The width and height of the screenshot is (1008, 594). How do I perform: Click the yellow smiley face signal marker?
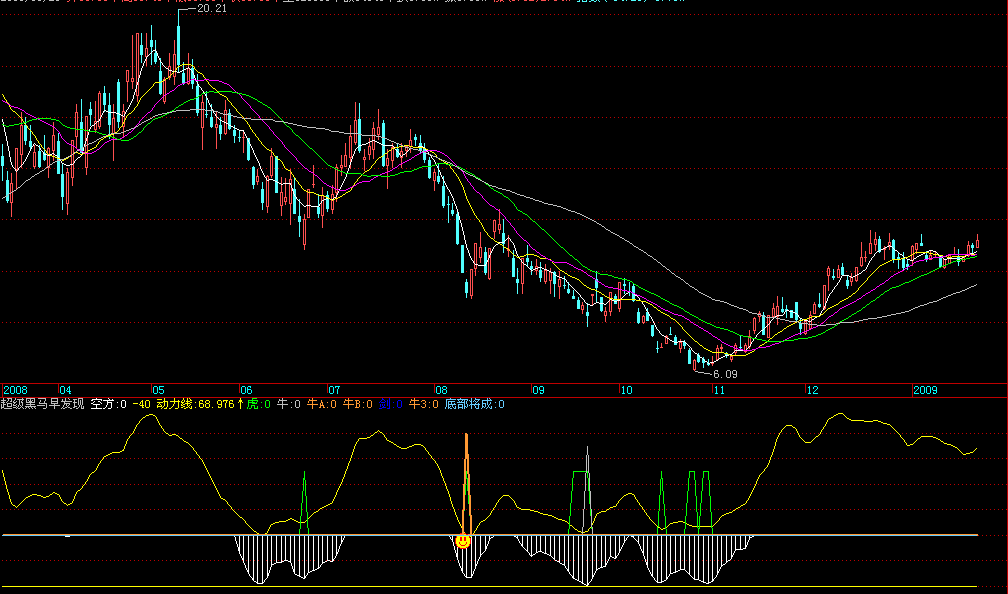coord(463,540)
